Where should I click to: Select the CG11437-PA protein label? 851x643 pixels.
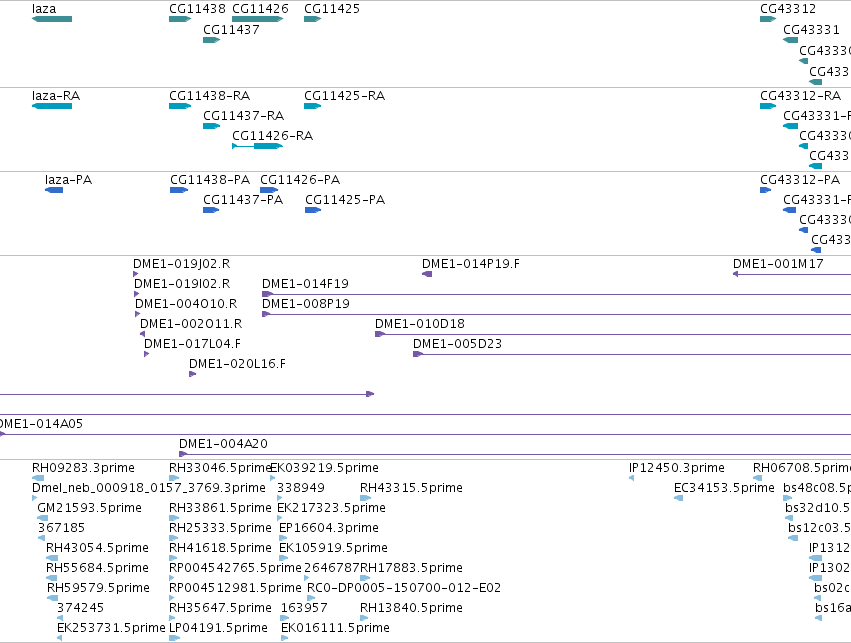tap(243, 200)
